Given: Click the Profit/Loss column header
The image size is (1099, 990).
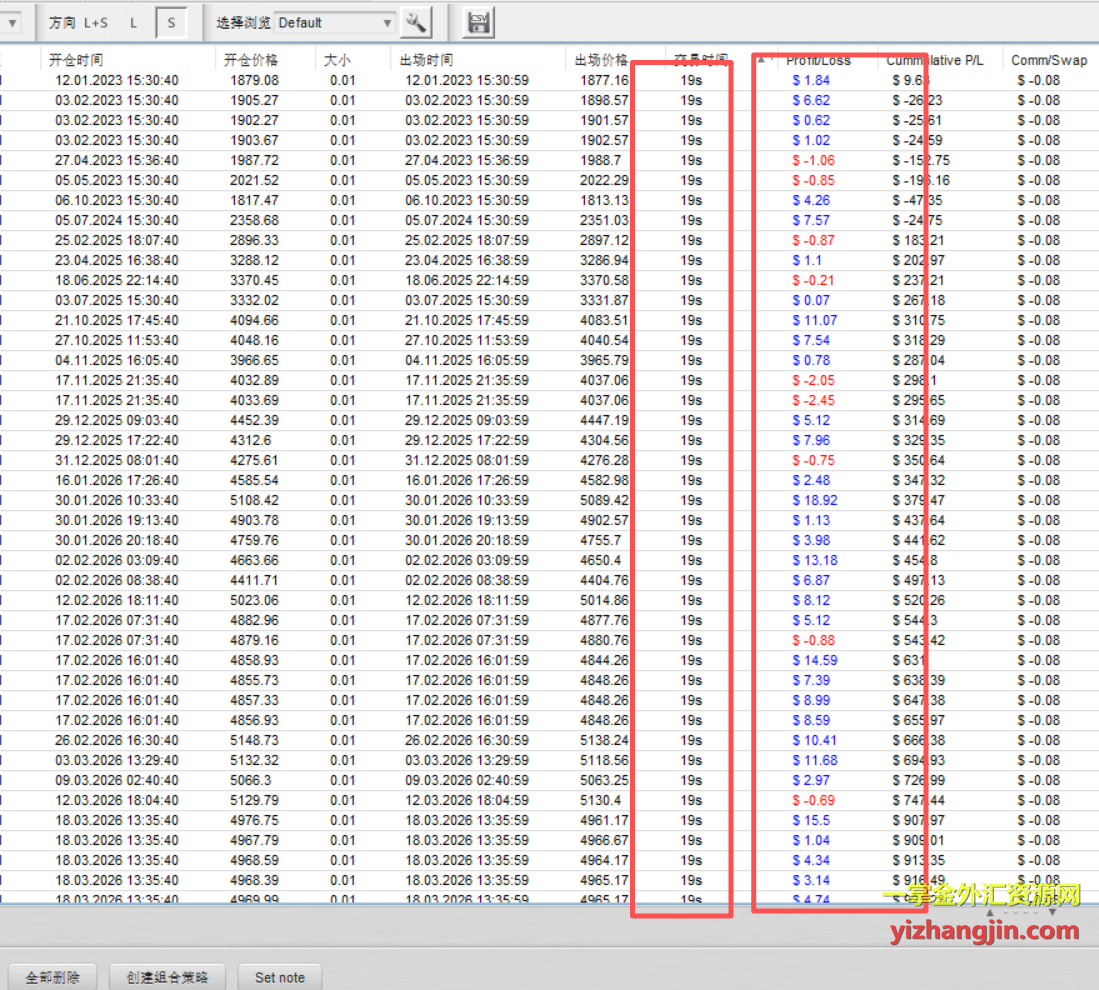Looking at the screenshot, I should tap(818, 60).
